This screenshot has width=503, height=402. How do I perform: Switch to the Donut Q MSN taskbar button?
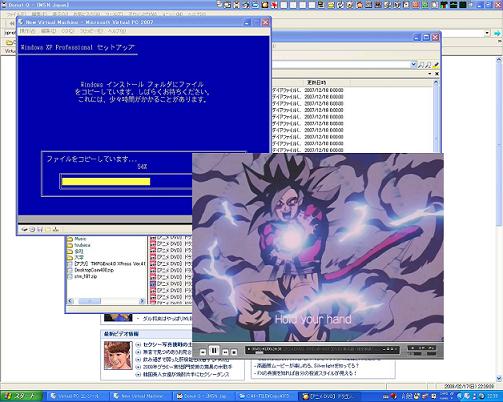click(204, 396)
